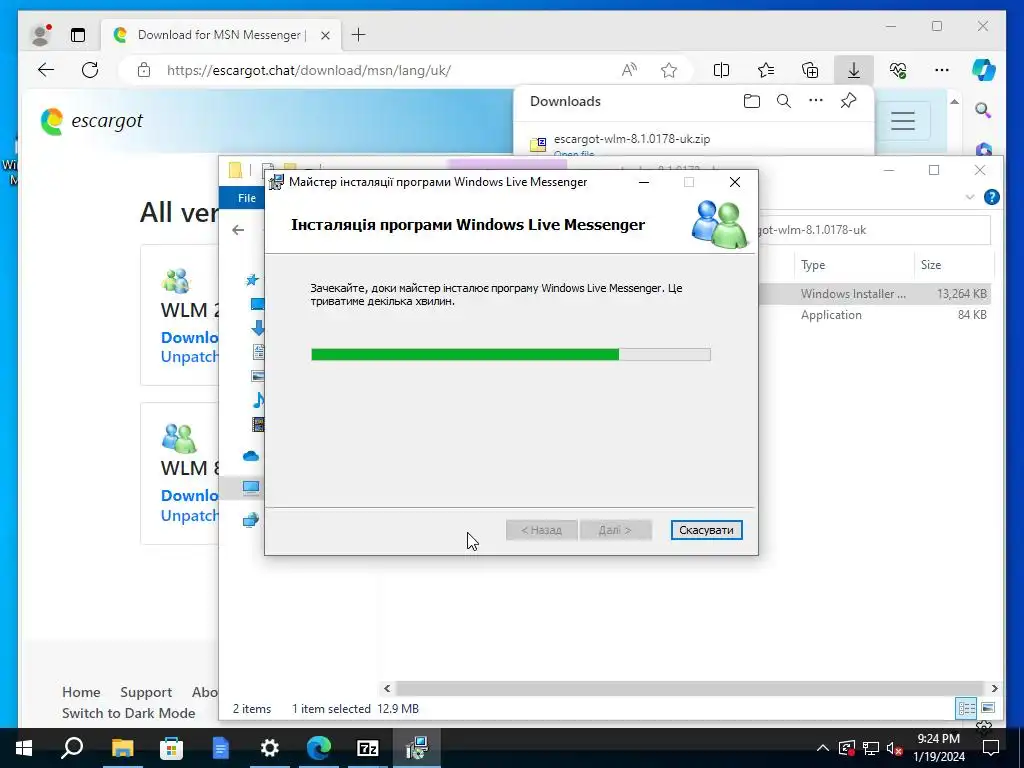This screenshot has width=1024, height=768.
Task: Search downloads in the Downloads panel
Action: tap(784, 101)
